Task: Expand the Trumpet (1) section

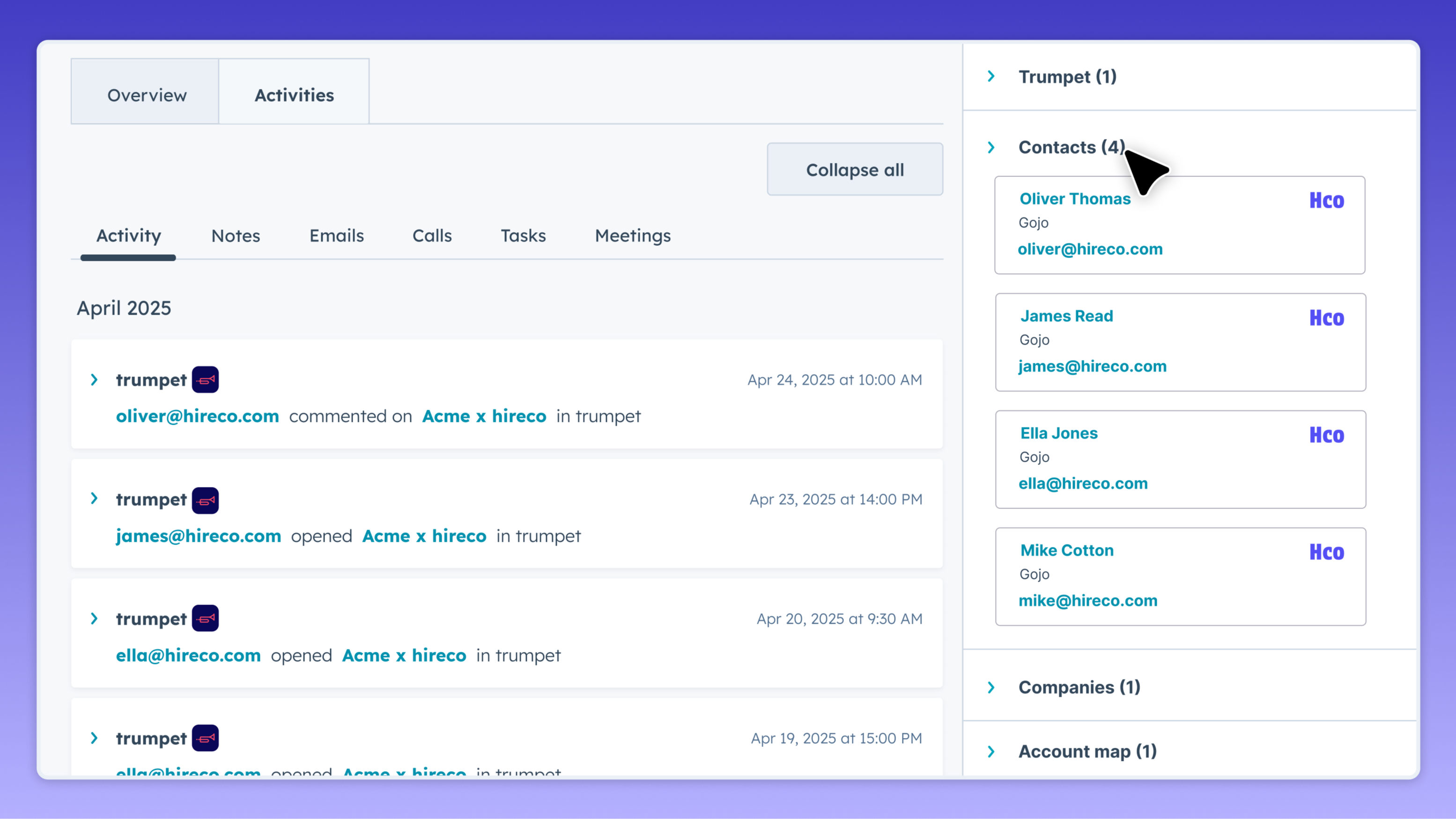Action: tap(991, 76)
